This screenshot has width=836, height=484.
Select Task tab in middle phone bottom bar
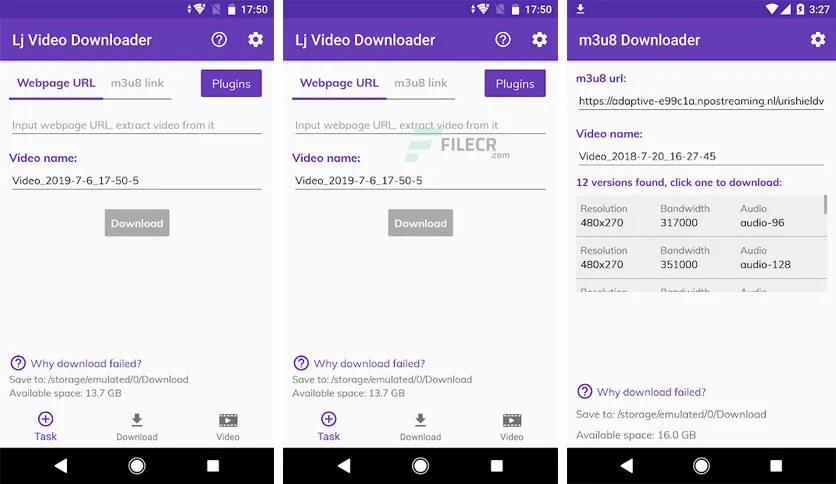[x=328, y=427]
